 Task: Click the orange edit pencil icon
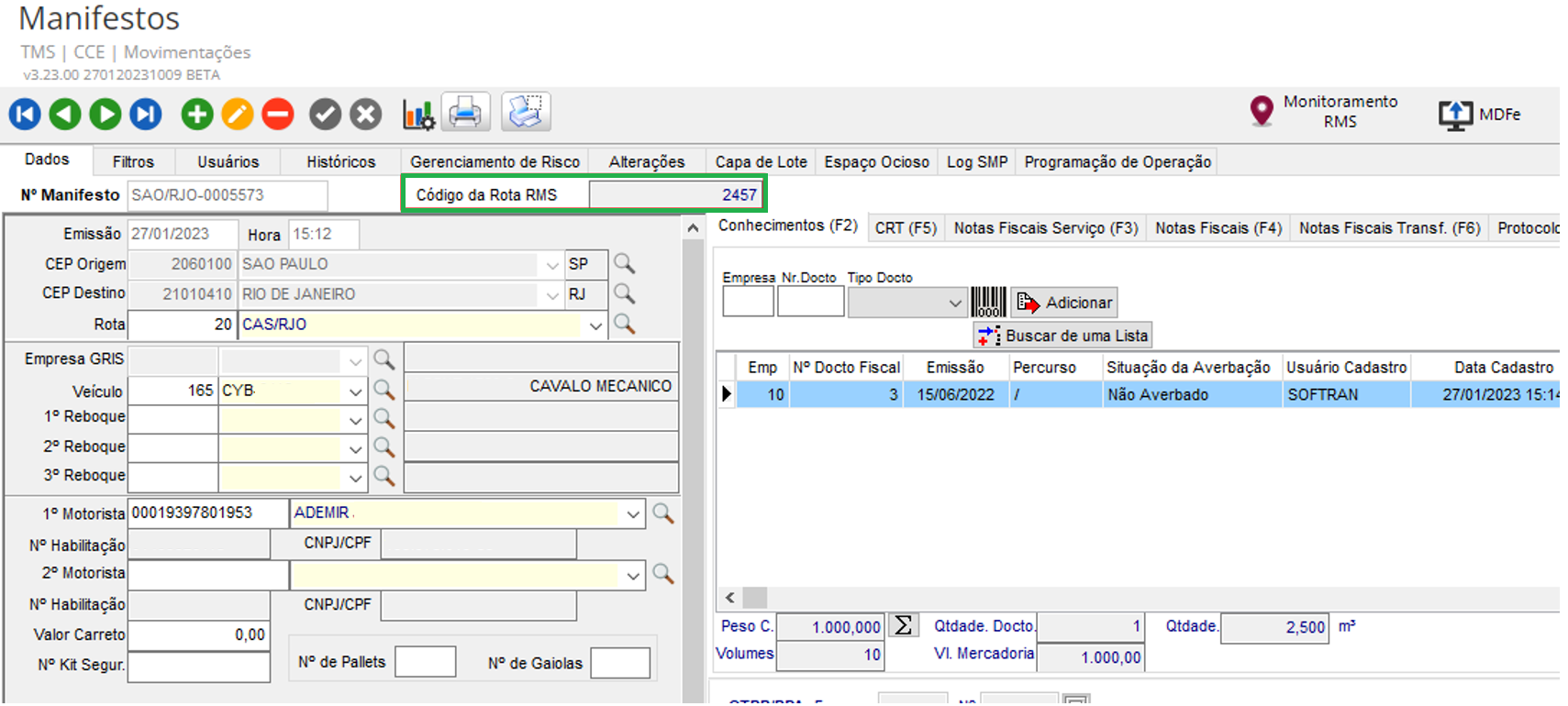click(x=237, y=114)
